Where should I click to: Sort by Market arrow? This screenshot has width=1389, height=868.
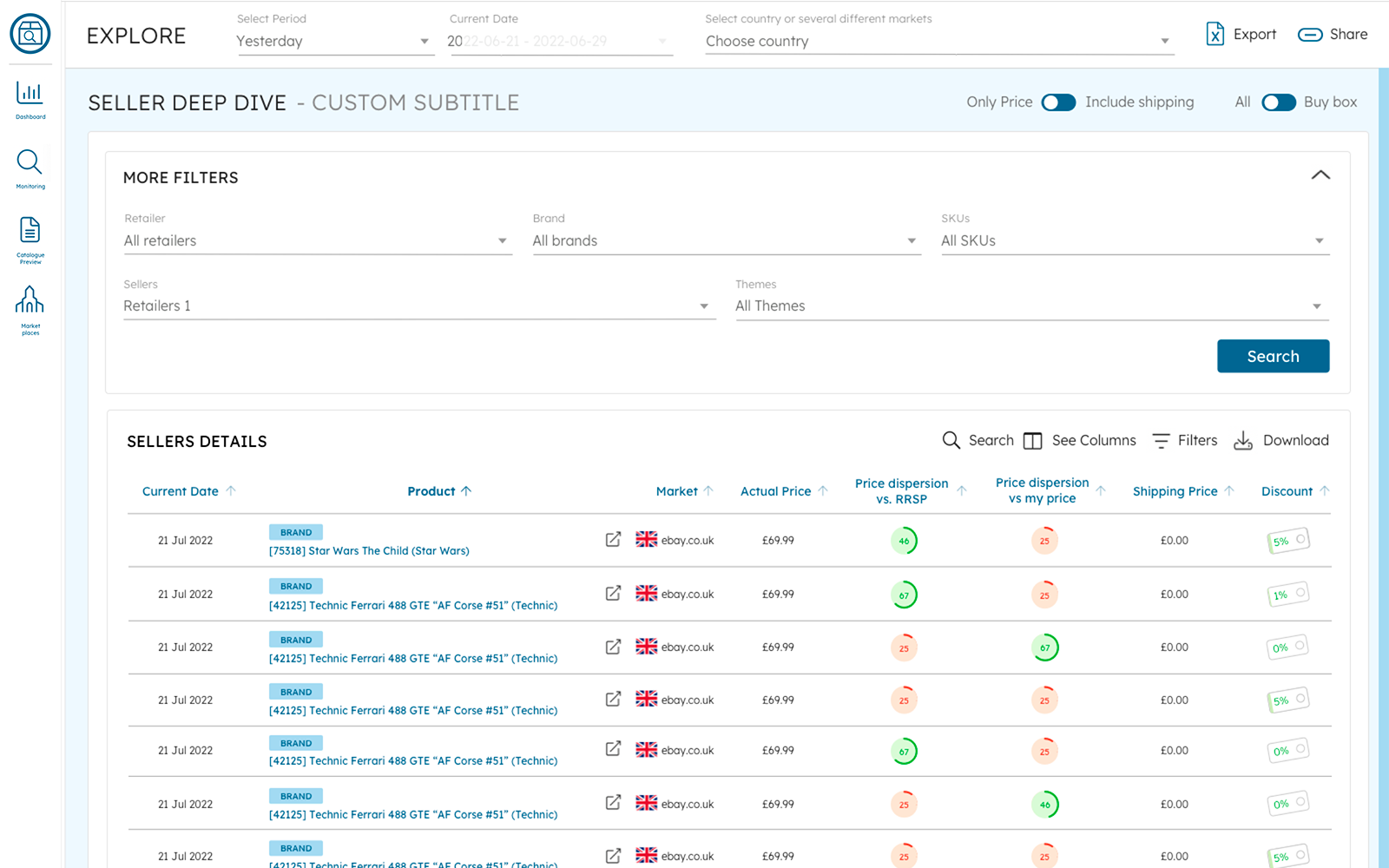(708, 491)
